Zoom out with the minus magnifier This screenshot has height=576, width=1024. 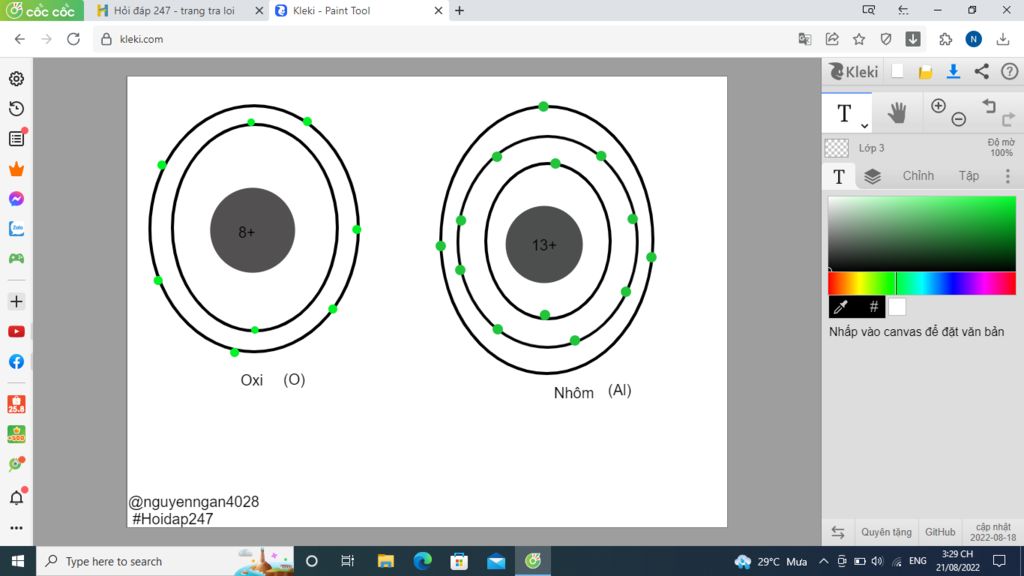pos(959,119)
